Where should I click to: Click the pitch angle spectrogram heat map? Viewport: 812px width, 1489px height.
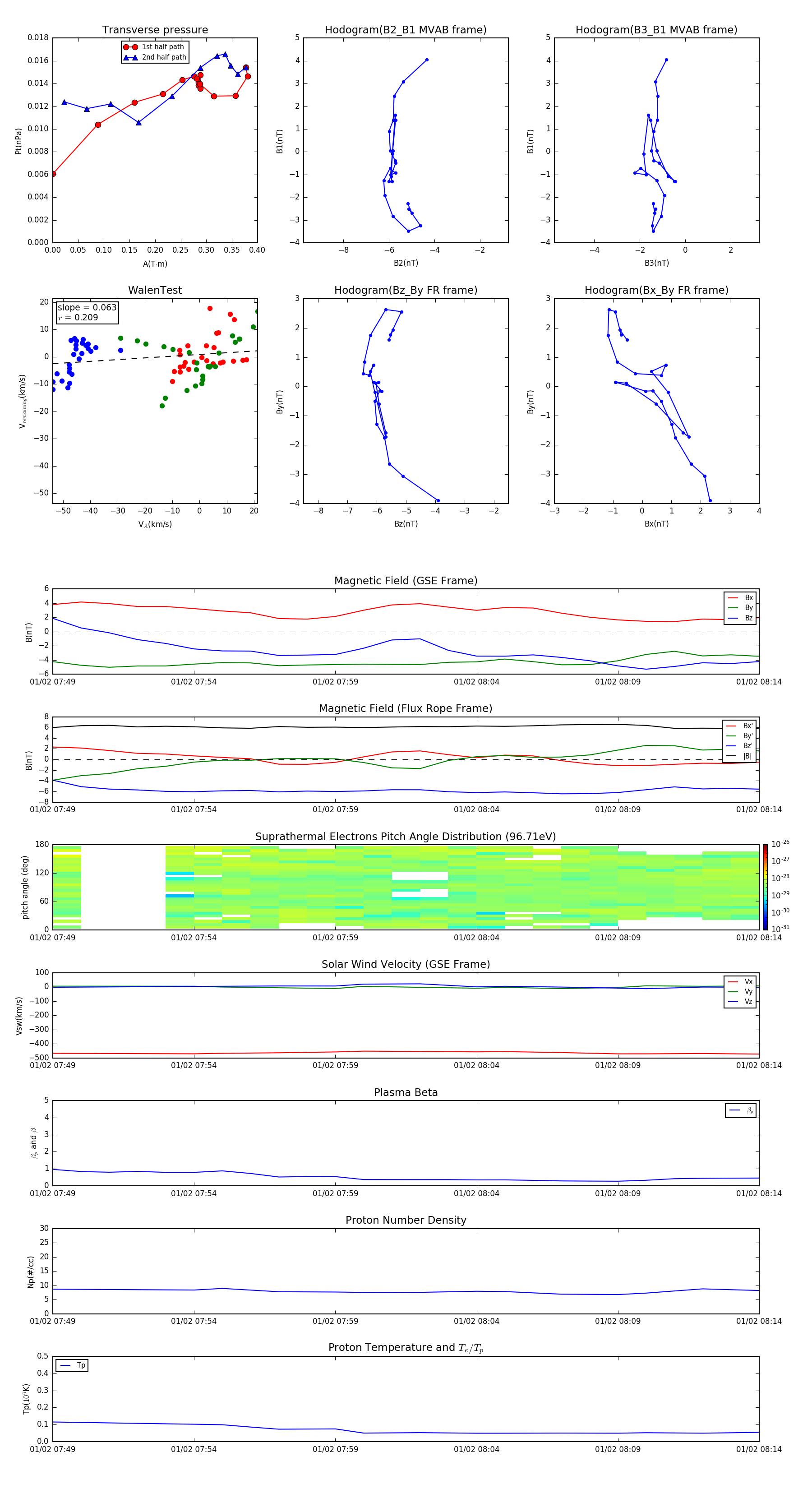click(406, 887)
